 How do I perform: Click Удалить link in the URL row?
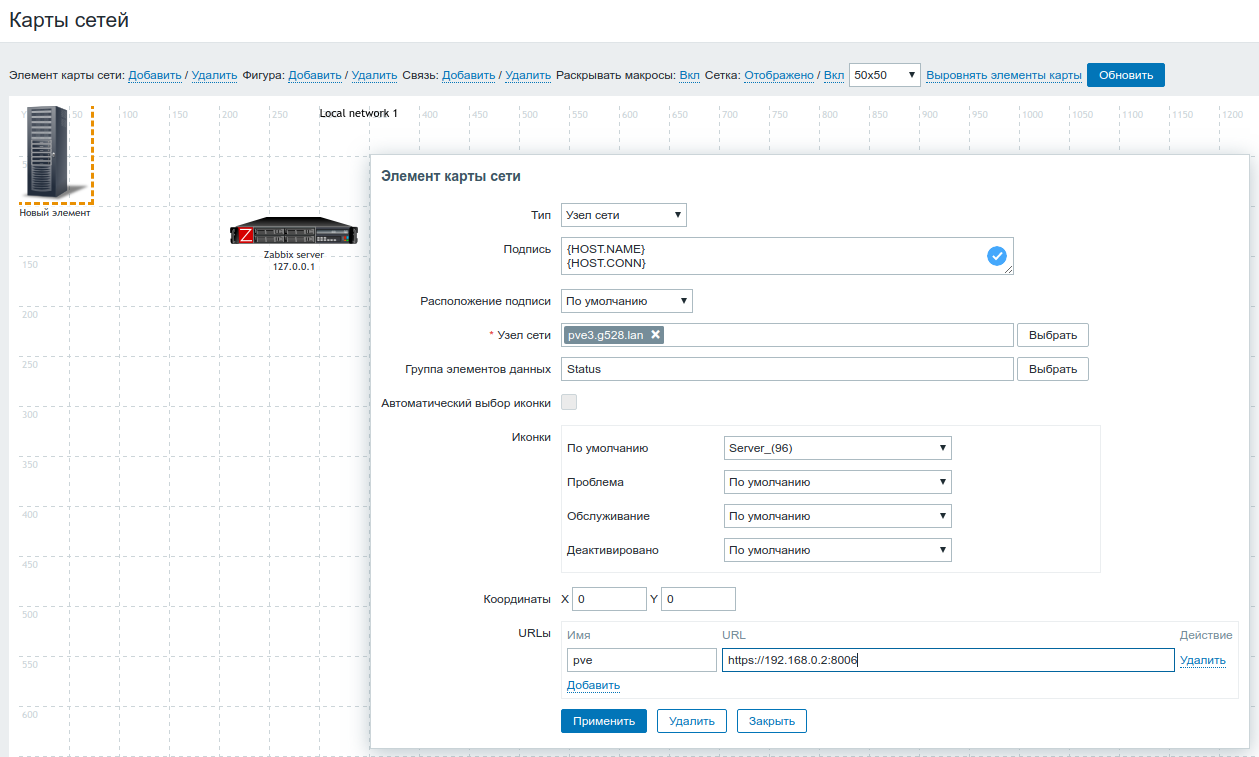click(x=1203, y=660)
